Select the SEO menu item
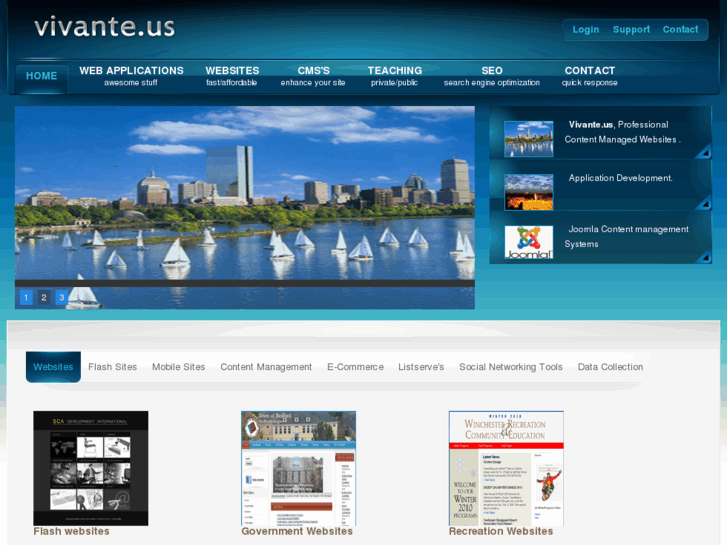Screen dimensions: 727x545 [x=491, y=76]
